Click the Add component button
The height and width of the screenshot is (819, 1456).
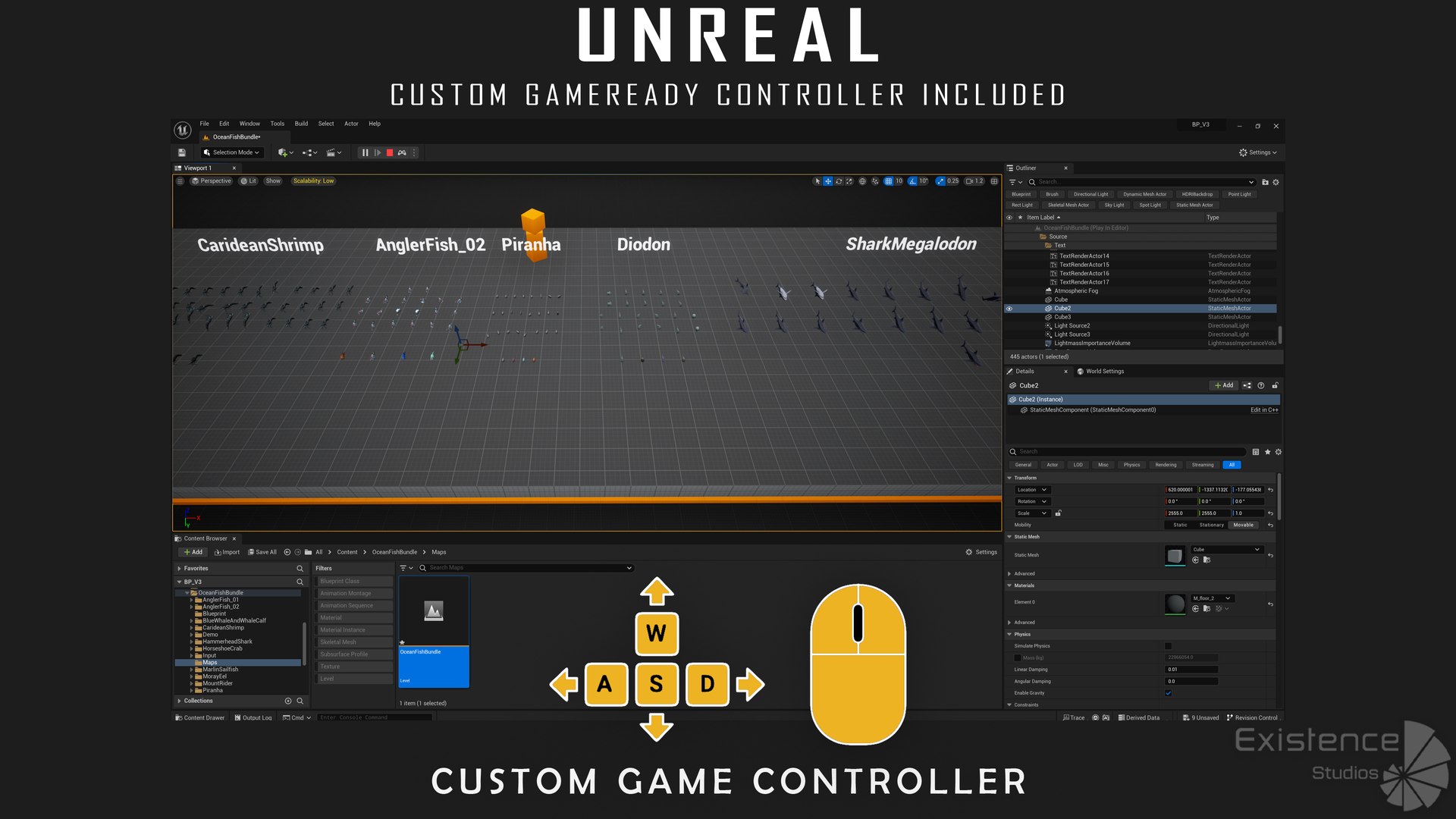coord(1224,385)
